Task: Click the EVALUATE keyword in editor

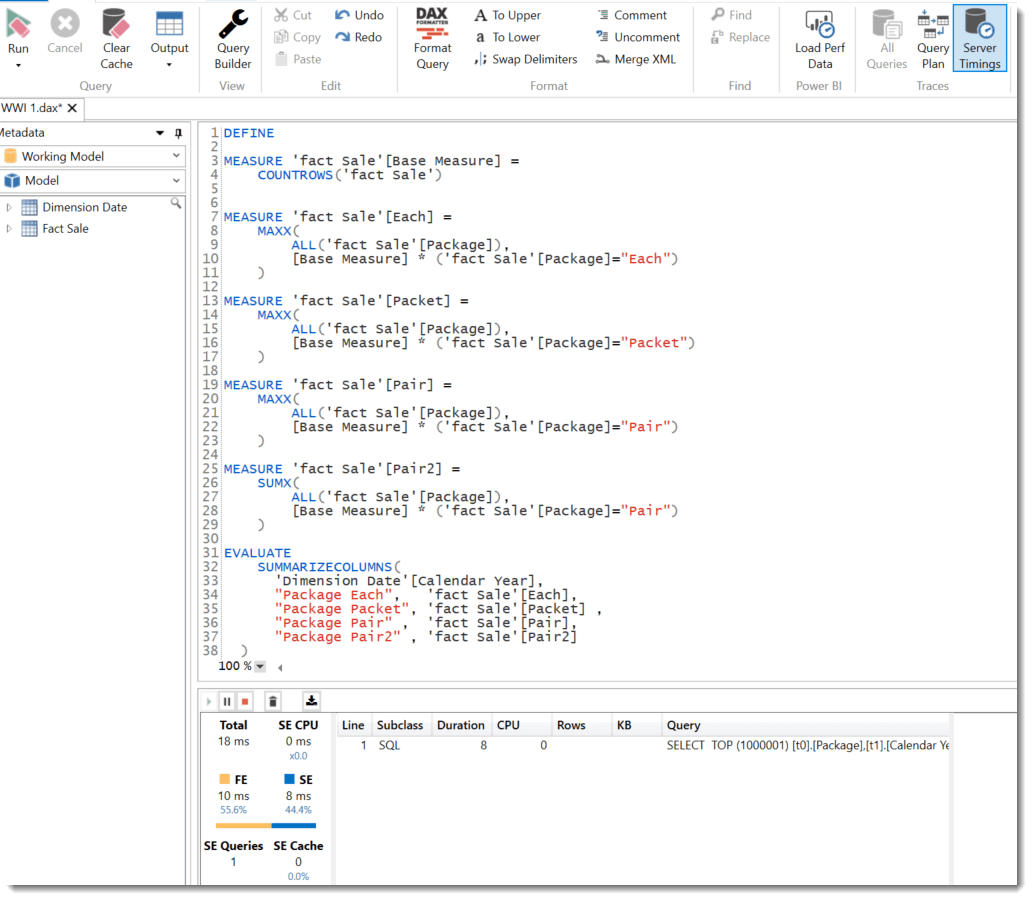Action: click(x=257, y=553)
